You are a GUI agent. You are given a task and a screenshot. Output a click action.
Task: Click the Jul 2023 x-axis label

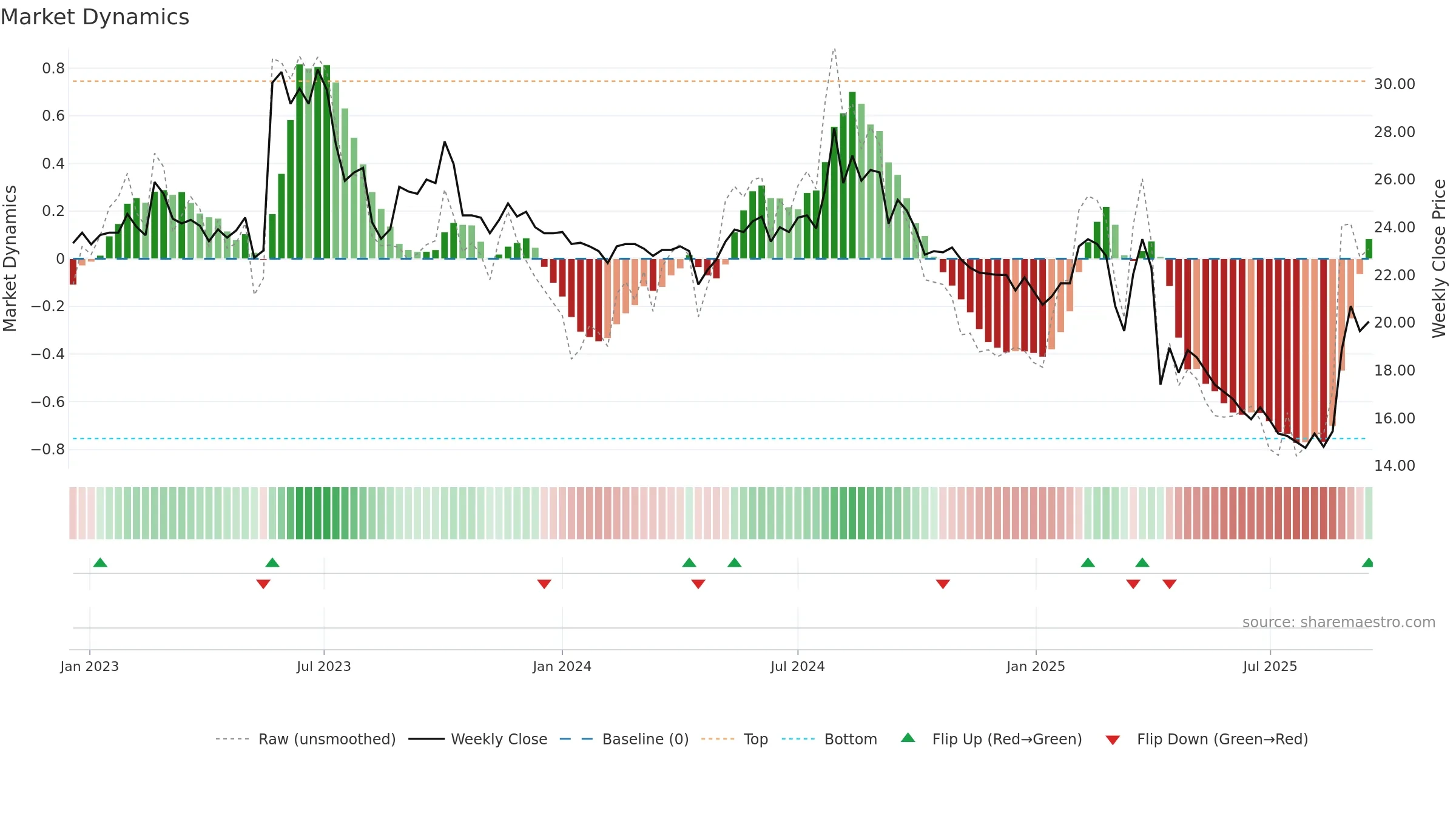324,666
